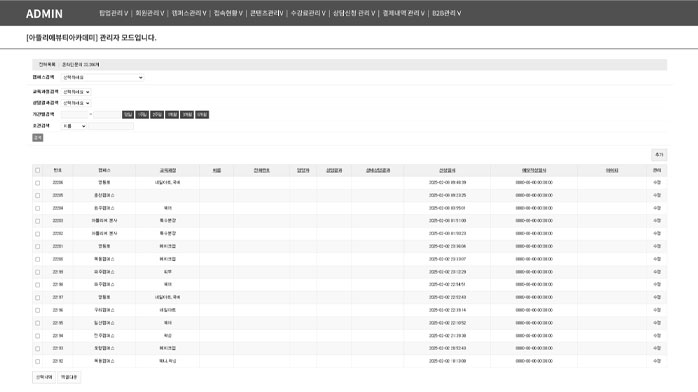
Task: Click the 조건검색 keyword text field
Action: click(x=111, y=126)
